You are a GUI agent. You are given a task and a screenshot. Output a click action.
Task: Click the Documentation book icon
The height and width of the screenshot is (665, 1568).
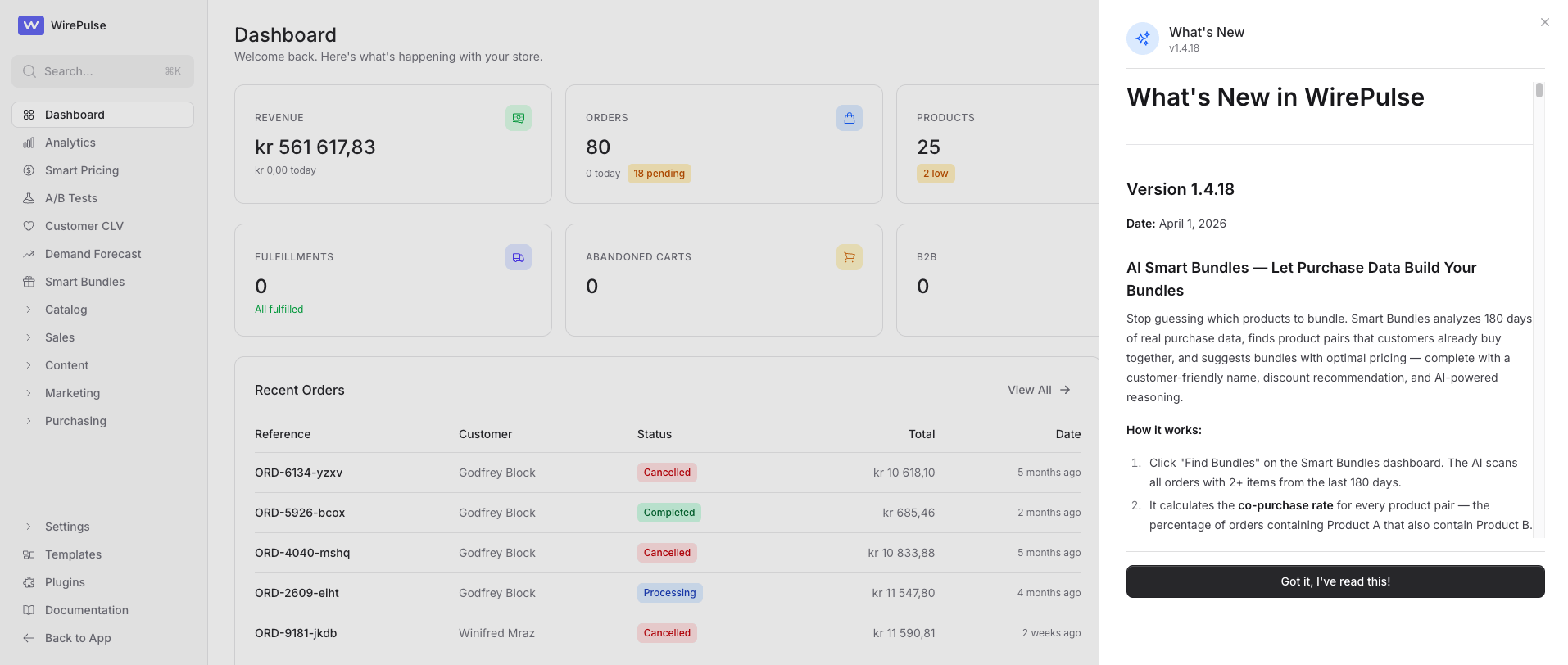29,610
